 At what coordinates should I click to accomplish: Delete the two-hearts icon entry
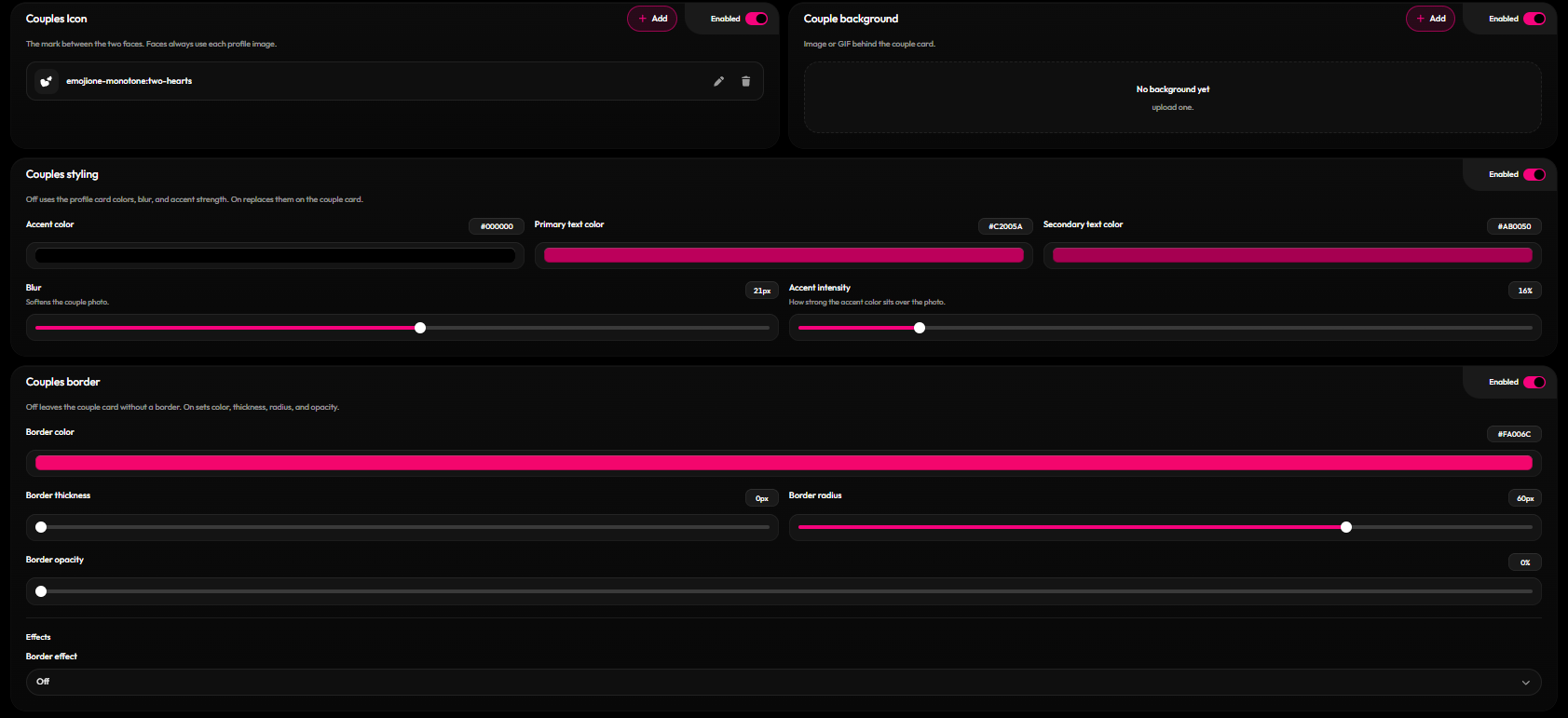[x=745, y=81]
